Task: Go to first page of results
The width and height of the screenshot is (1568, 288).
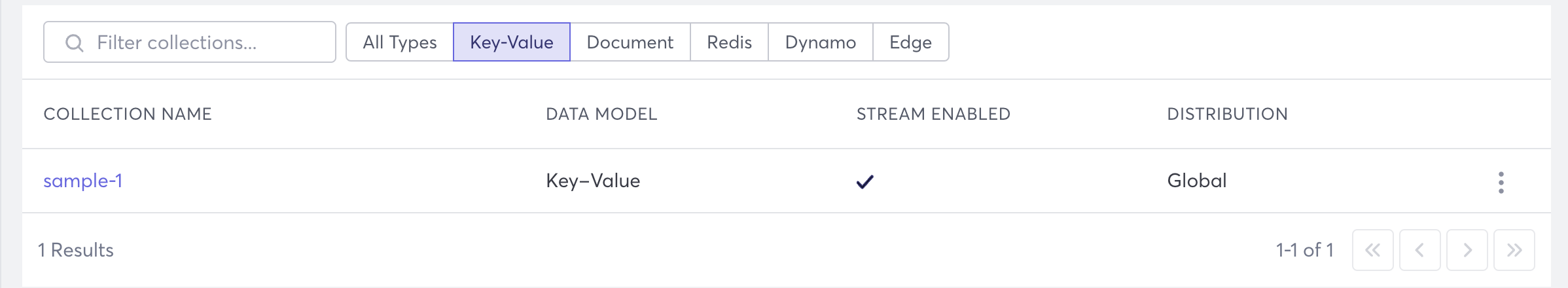Action: tap(1372, 250)
